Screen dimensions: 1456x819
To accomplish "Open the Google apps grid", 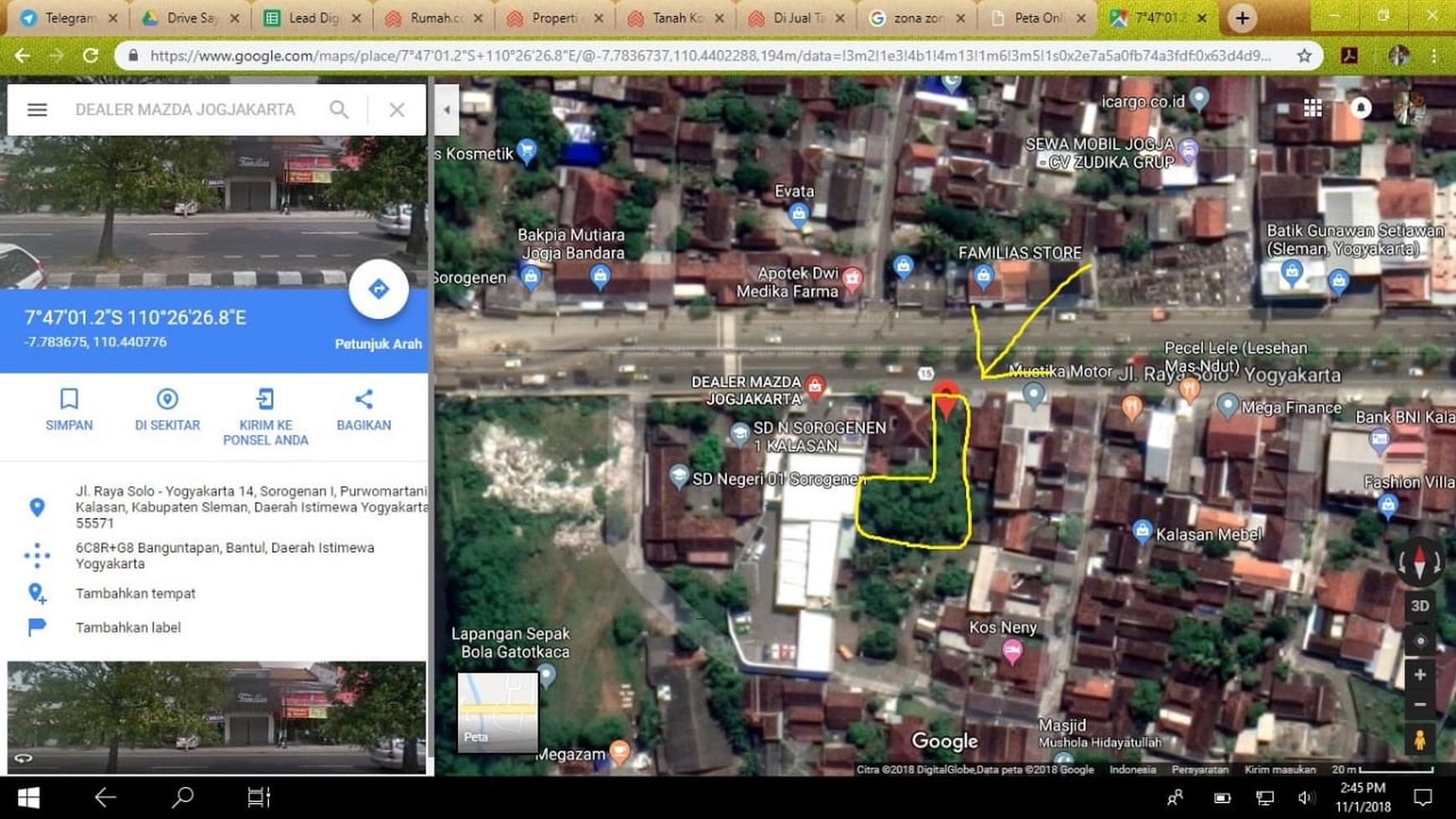I will pyautogui.click(x=1312, y=108).
